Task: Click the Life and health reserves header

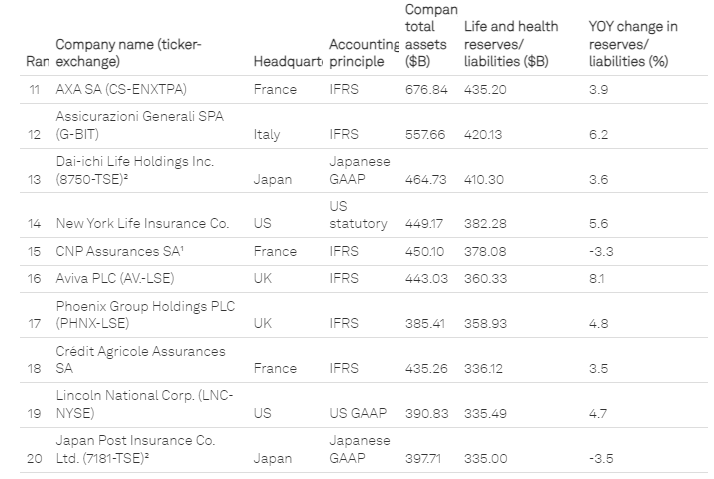Action: click(511, 44)
